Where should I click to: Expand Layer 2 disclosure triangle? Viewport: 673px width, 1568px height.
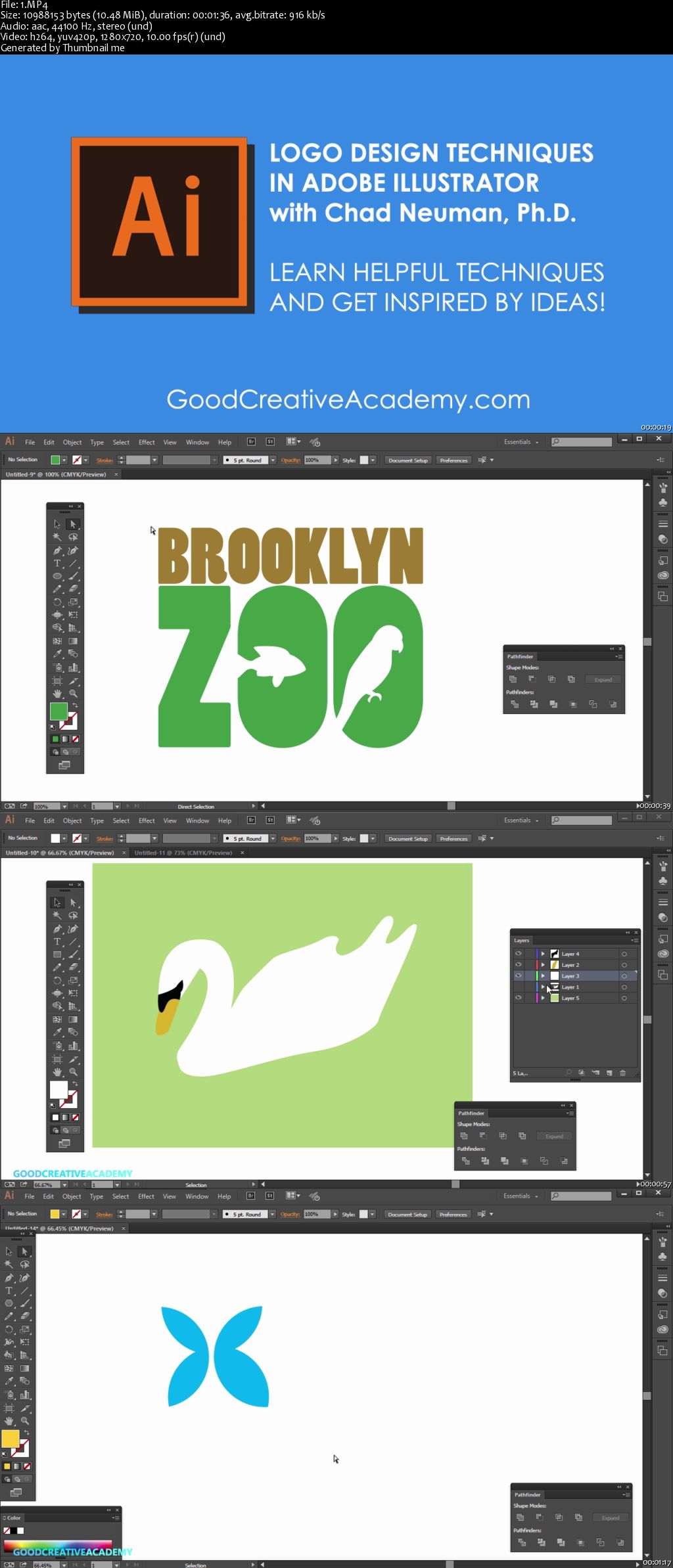(543, 965)
